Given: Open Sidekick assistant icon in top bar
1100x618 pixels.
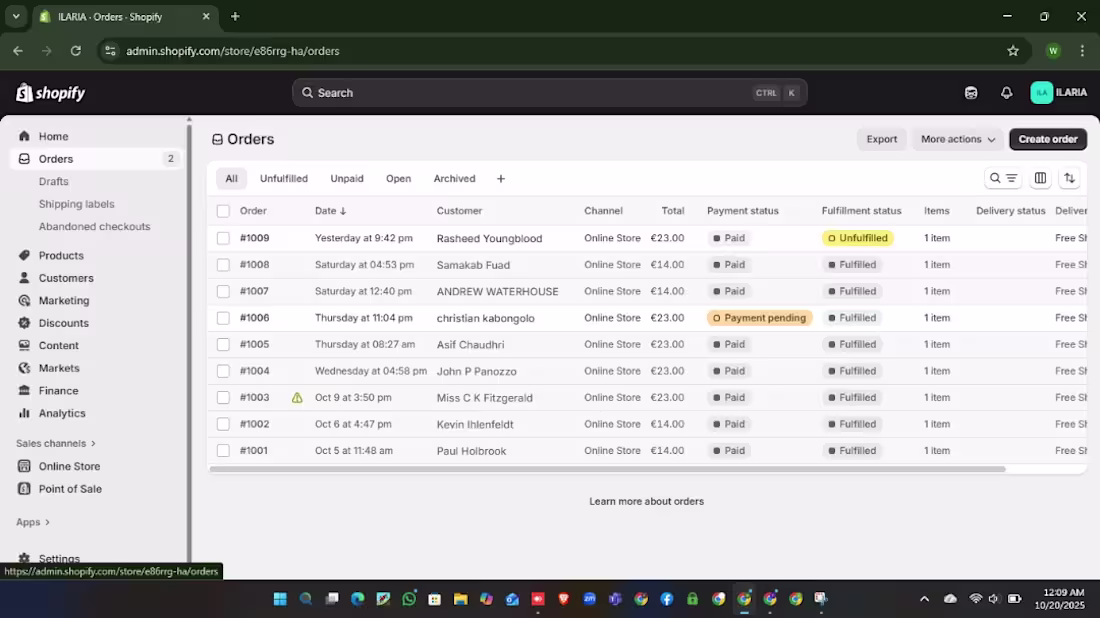Looking at the screenshot, I should pos(971,93).
